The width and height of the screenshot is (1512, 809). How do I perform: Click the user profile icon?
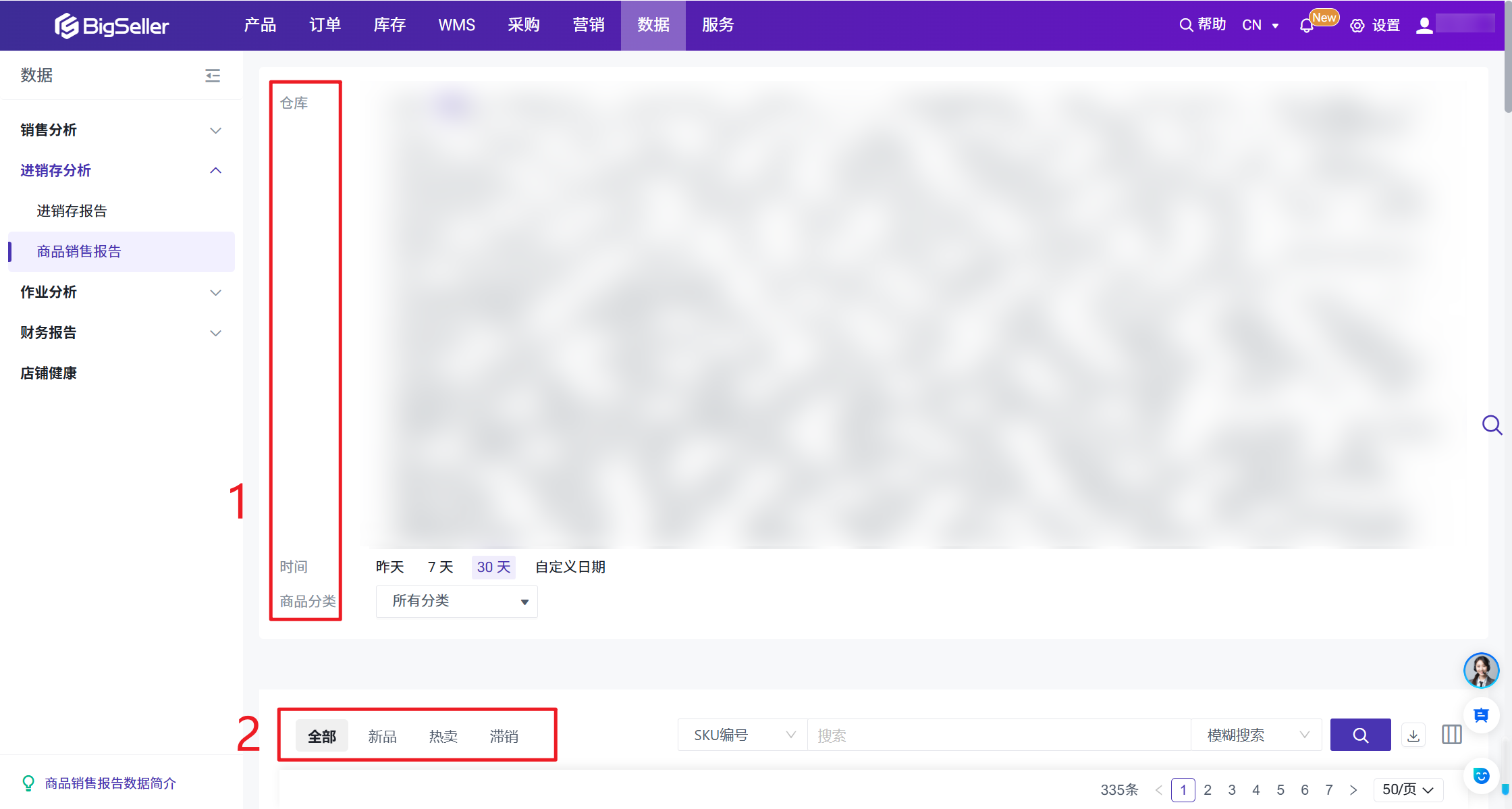pos(1424,26)
